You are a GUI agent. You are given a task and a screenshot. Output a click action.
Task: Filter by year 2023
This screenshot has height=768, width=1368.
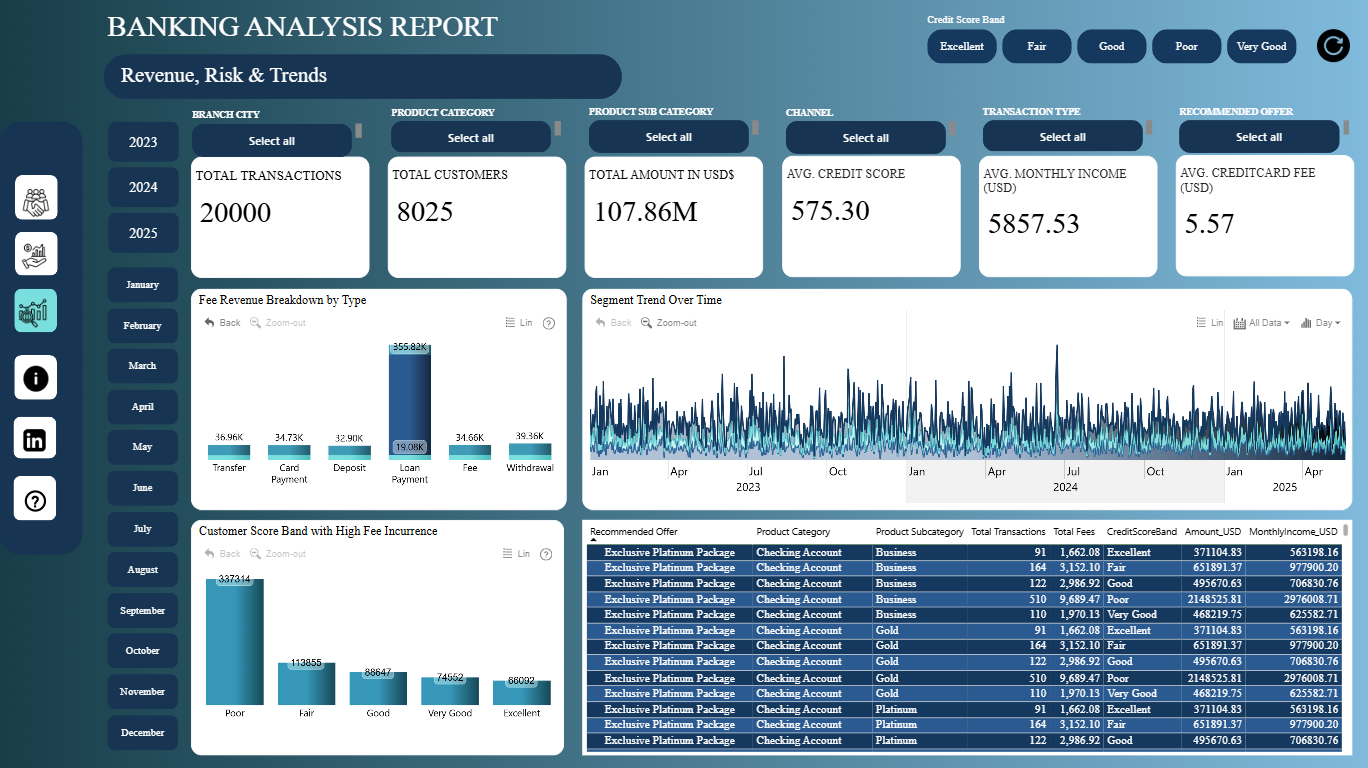pos(143,142)
